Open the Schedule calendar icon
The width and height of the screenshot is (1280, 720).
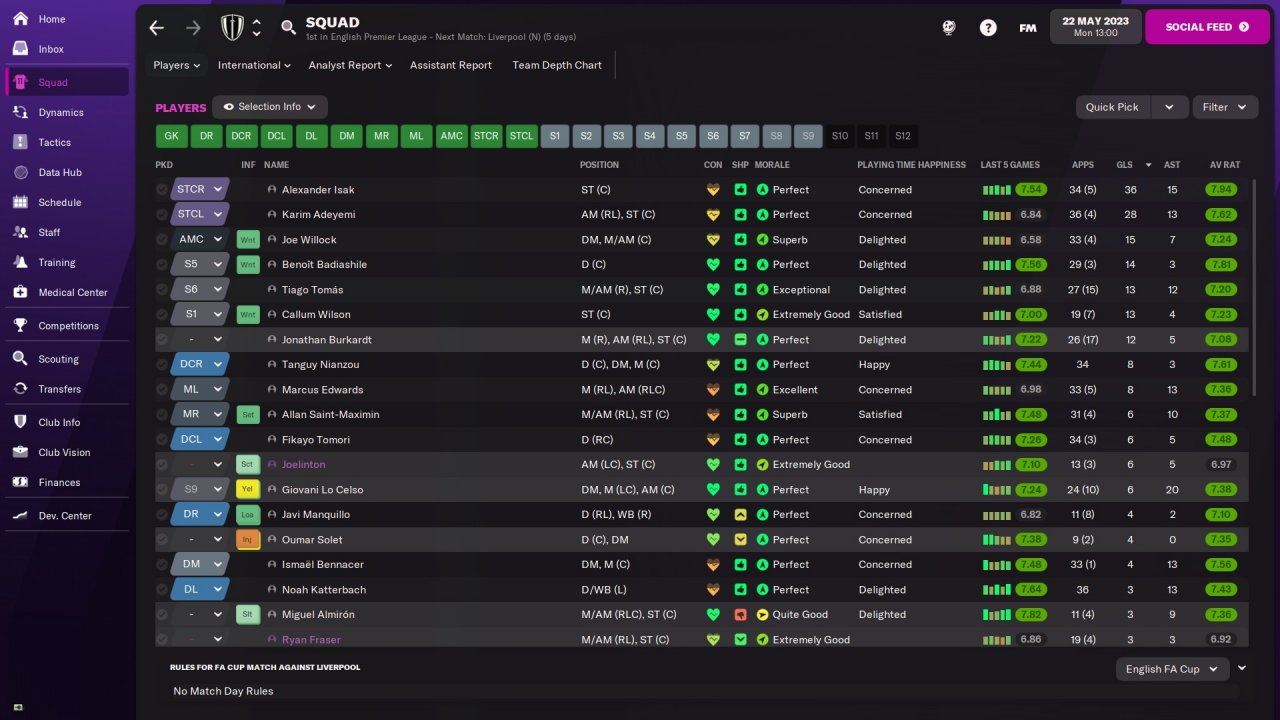(x=21, y=202)
